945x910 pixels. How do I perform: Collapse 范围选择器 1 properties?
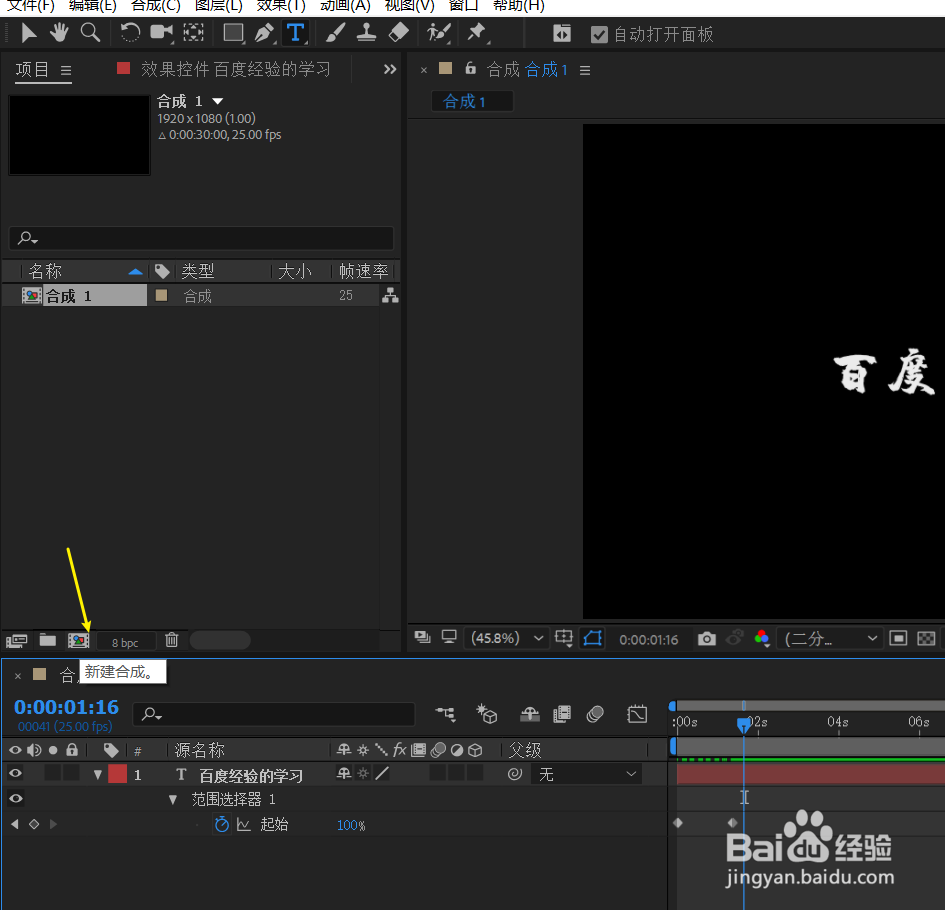tap(173, 800)
